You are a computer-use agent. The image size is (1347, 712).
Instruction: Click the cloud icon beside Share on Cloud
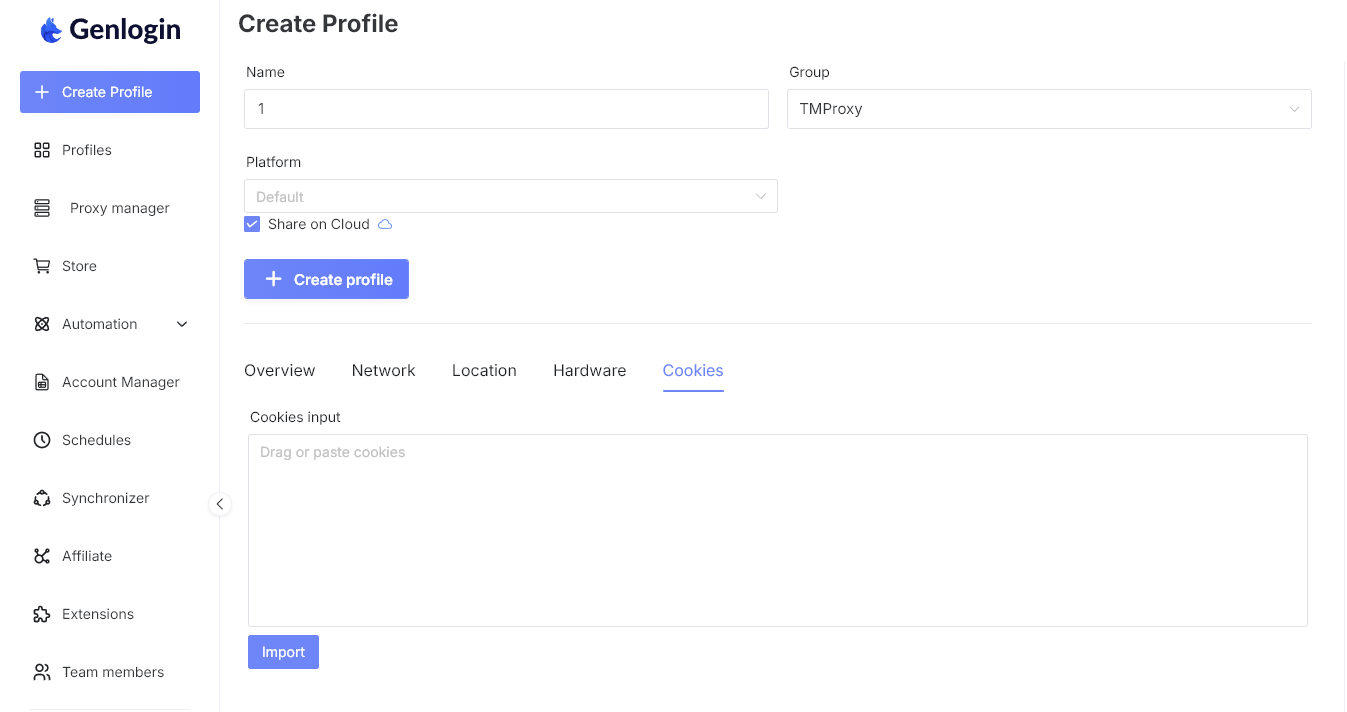tap(385, 224)
